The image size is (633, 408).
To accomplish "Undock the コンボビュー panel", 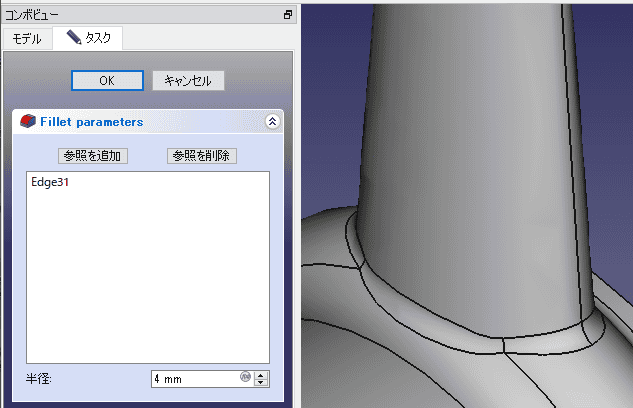I will pyautogui.click(x=288, y=15).
